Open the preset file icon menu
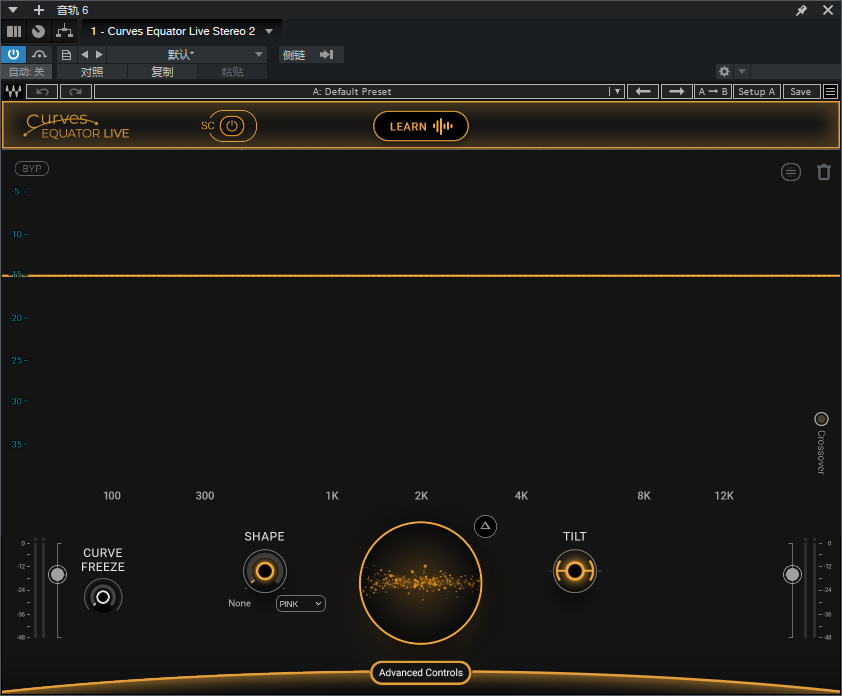The width and height of the screenshot is (842, 696). [x=66, y=55]
